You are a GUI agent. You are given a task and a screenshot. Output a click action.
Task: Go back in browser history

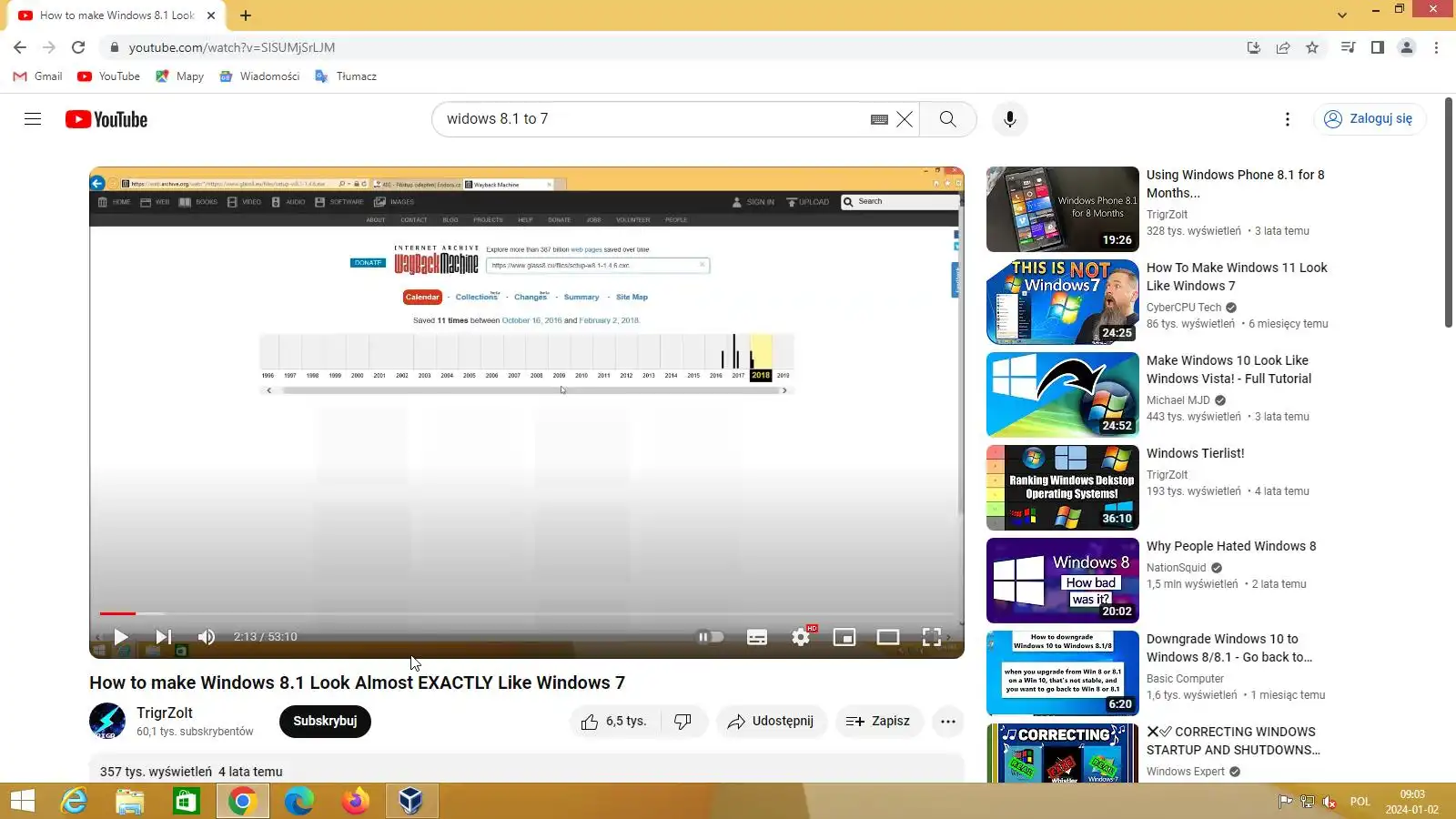pos(20,47)
